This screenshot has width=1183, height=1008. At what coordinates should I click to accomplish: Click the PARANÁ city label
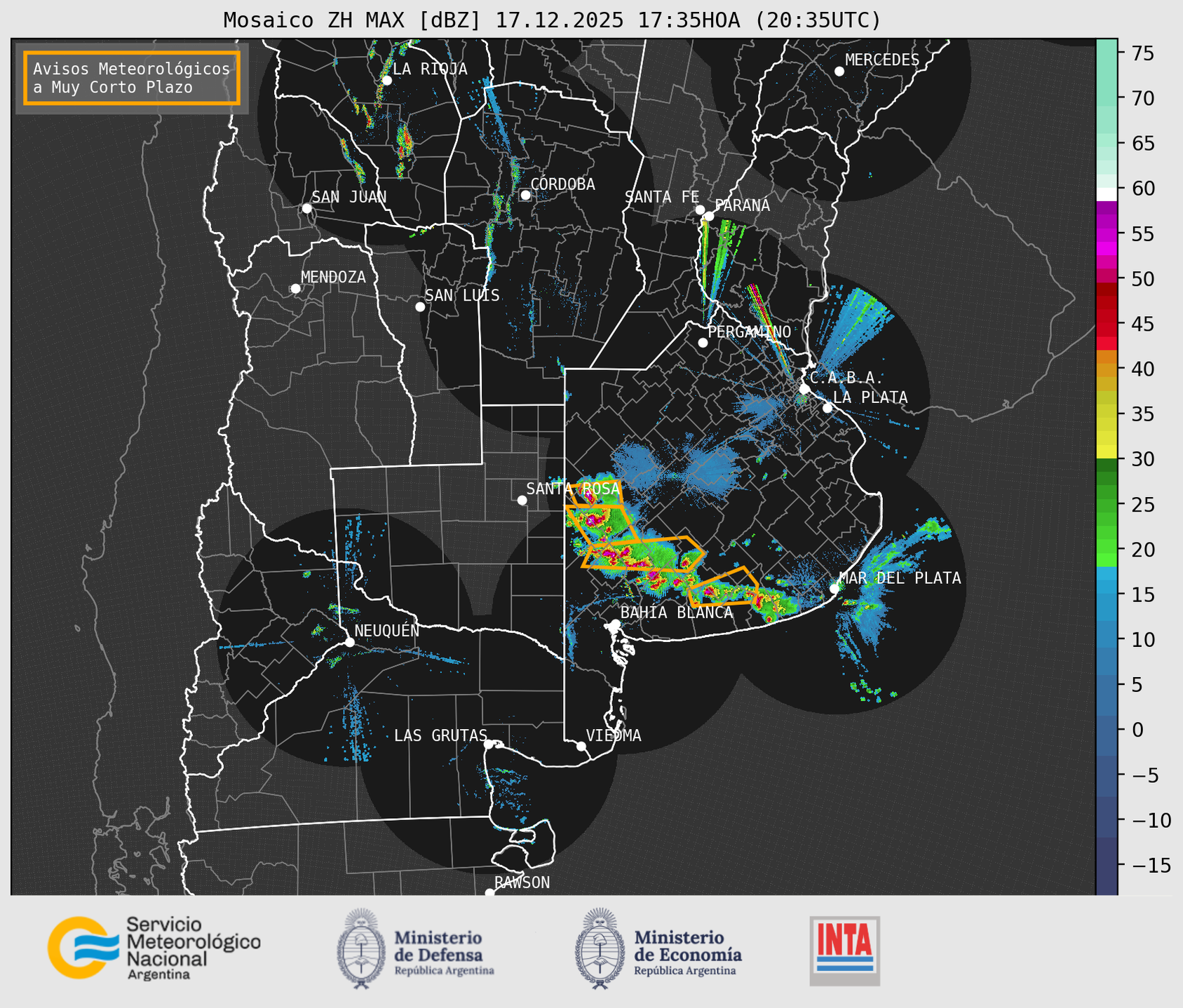point(742,205)
